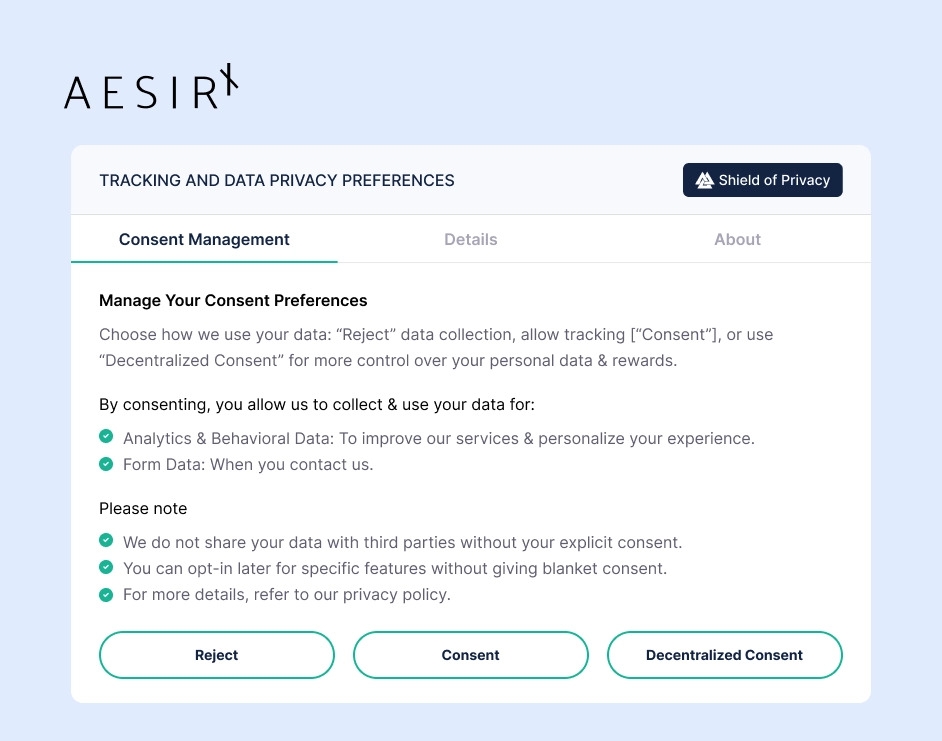The height and width of the screenshot is (741, 942).
Task: Click the teal underline below Consent Management
Action: pos(204,261)
